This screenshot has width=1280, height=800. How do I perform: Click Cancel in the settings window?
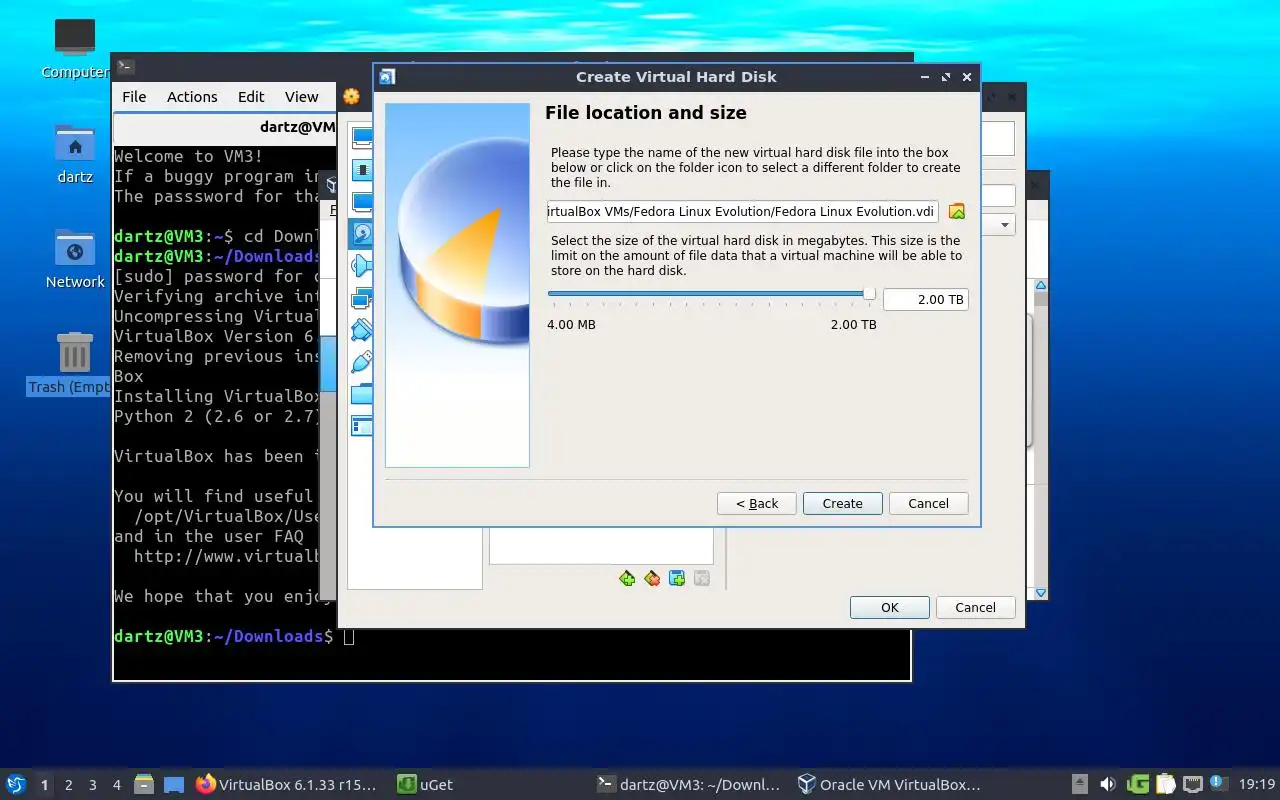[975, 607]
